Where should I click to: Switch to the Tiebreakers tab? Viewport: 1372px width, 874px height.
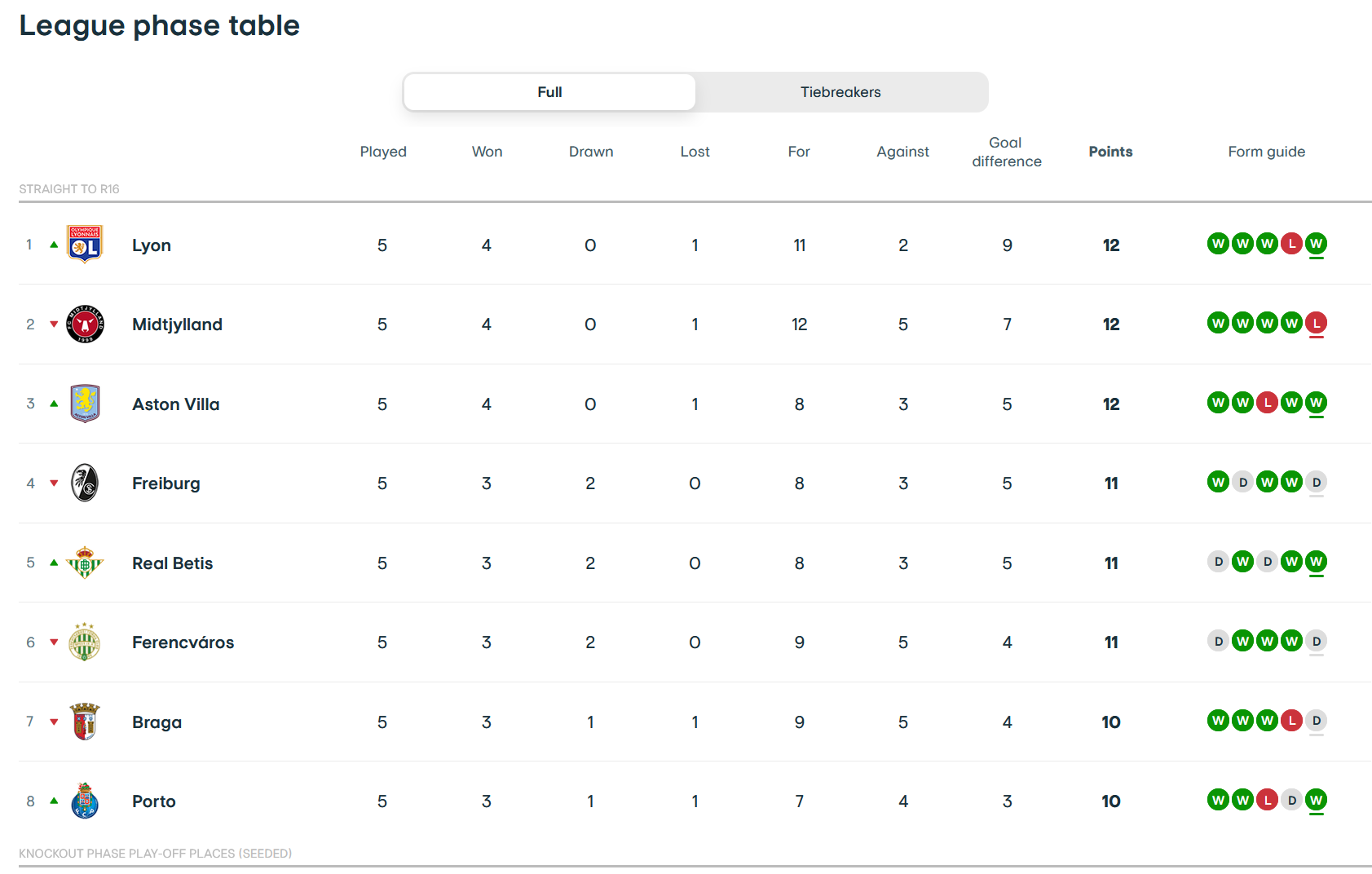click(840, 92)
